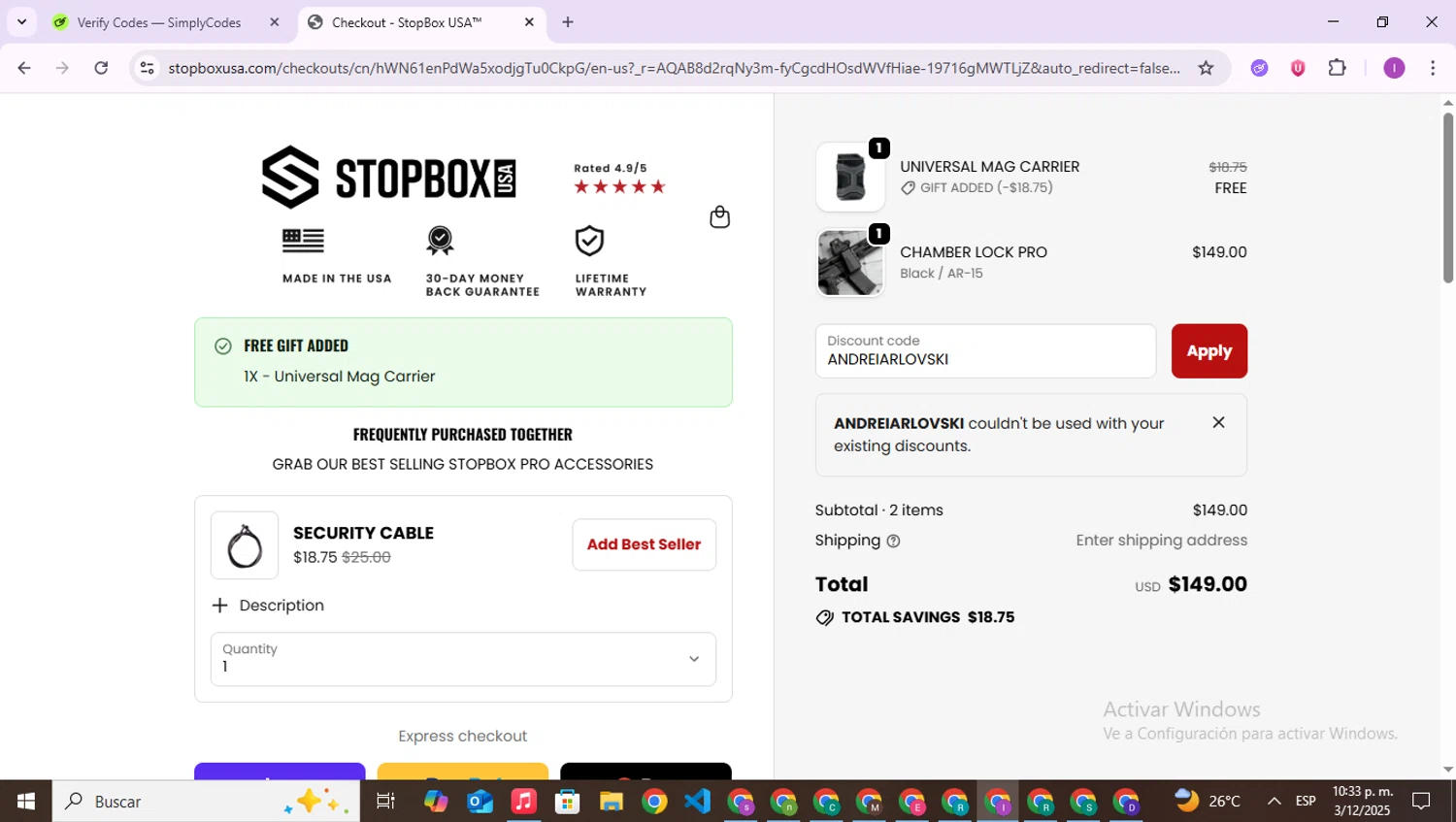Click the StopBox USA logo
The image size is (1456, 822).
(x=388, y=178)
